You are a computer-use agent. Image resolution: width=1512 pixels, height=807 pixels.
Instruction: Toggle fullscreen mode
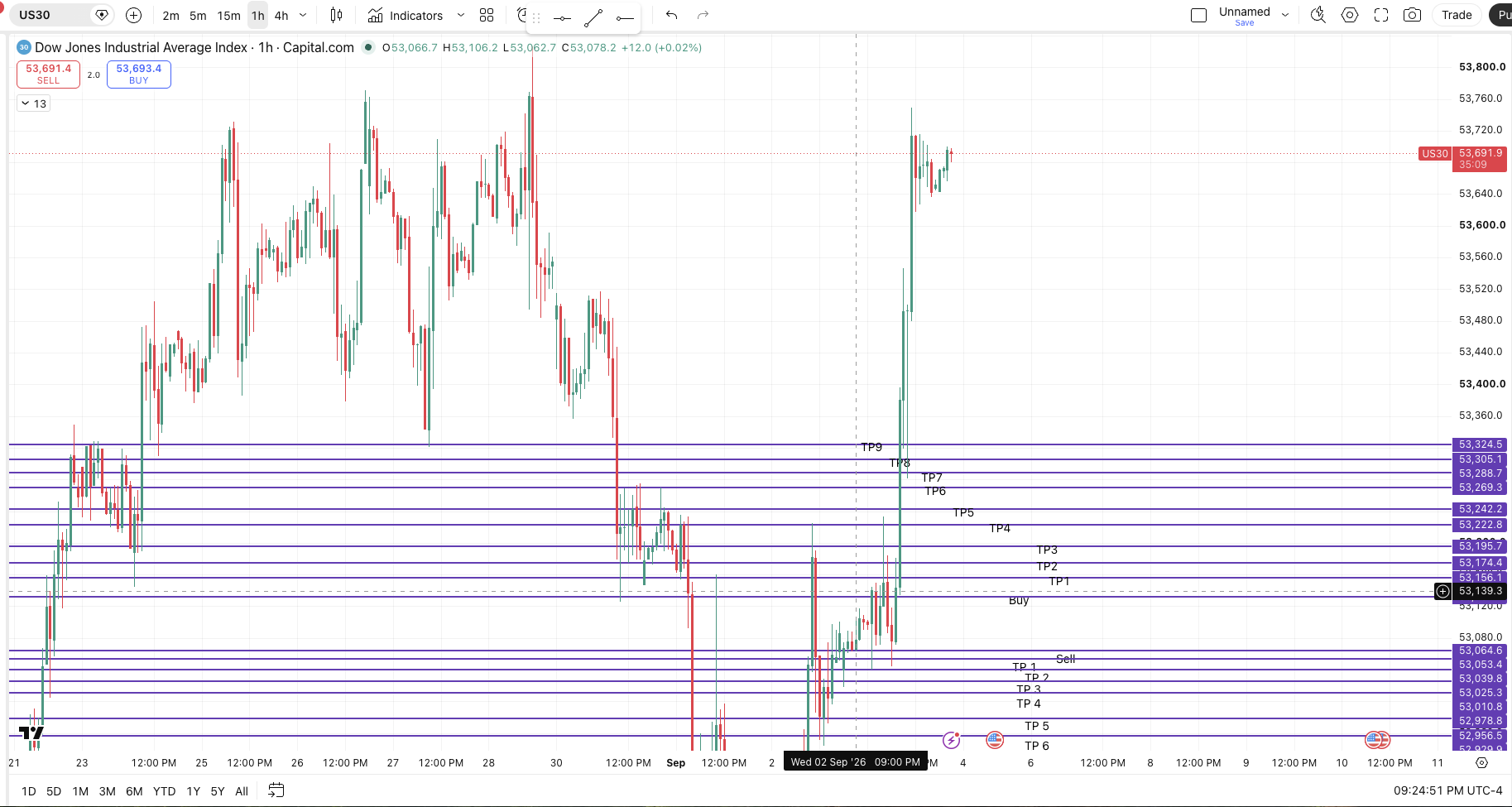coord(1381,15)
